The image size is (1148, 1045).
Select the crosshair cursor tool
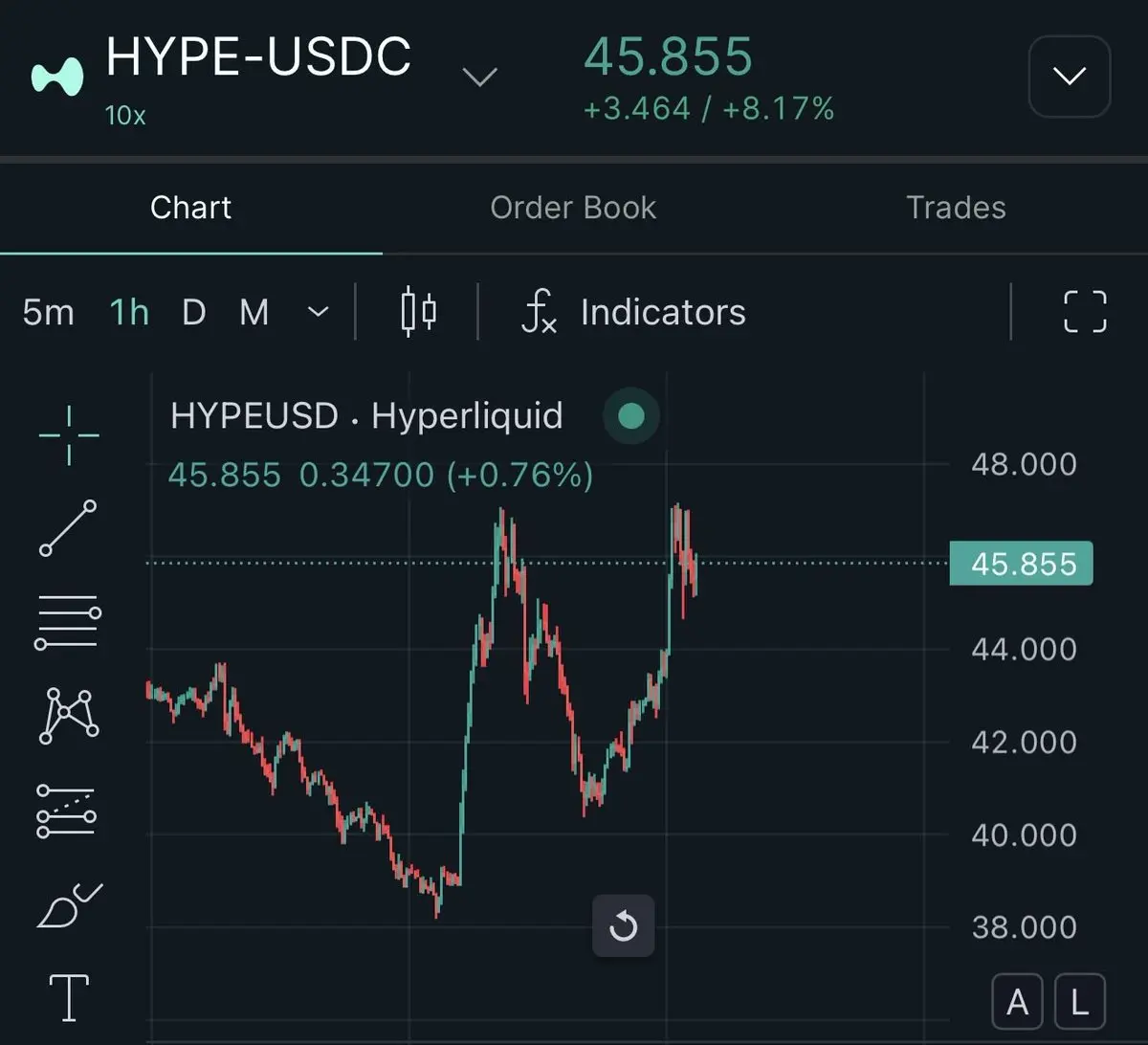coord(69,435)
